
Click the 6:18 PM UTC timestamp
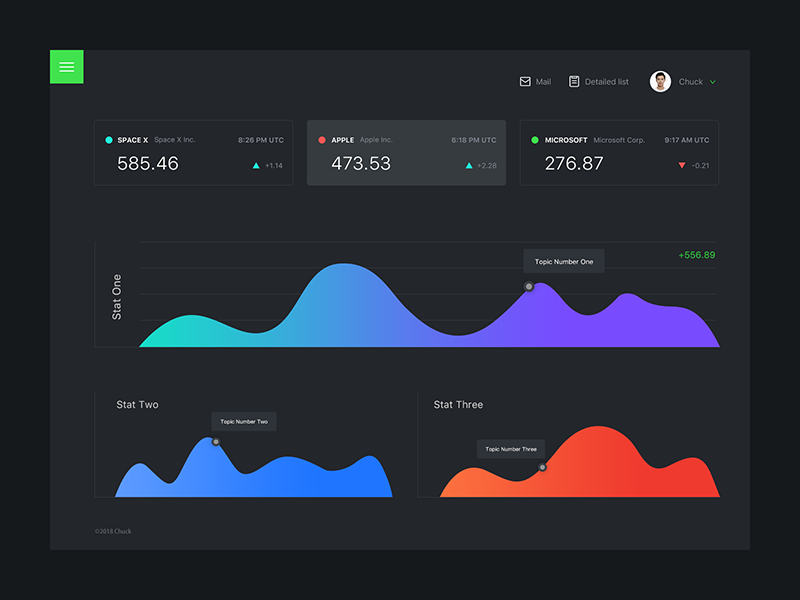pyautogui.click(x=473, y=140)
